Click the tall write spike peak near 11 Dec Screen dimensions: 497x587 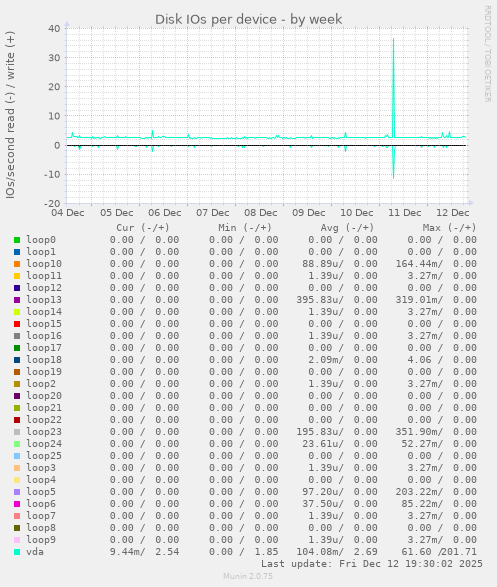[x=393, y=39]
